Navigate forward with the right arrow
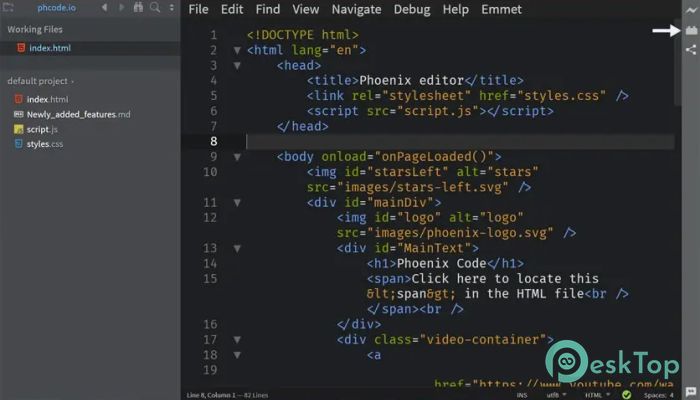The height and width of the screenshot is (400, 700). point(121,8)
